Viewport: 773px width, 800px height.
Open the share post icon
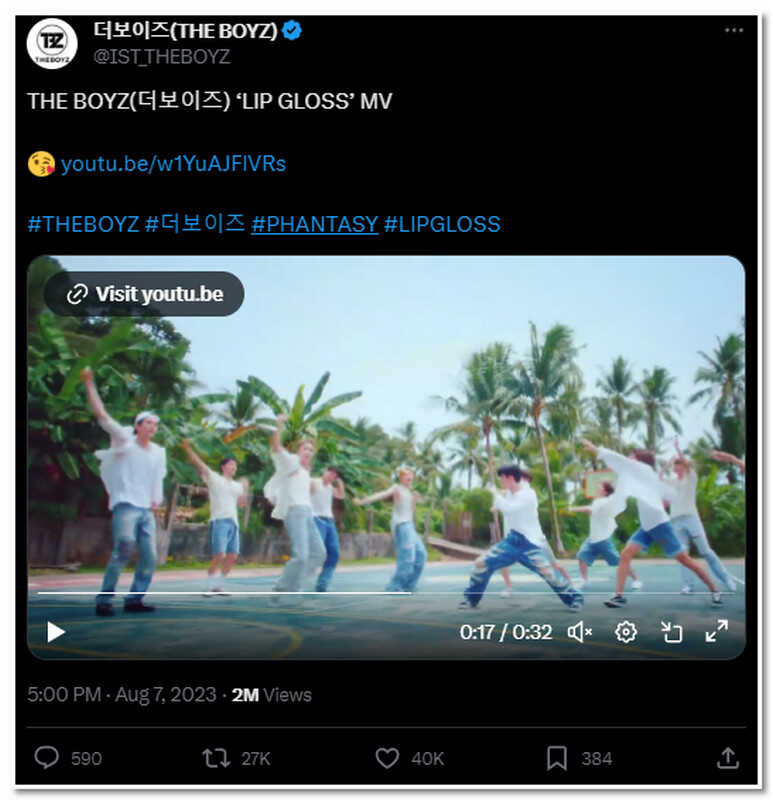(x=729, y=758)
